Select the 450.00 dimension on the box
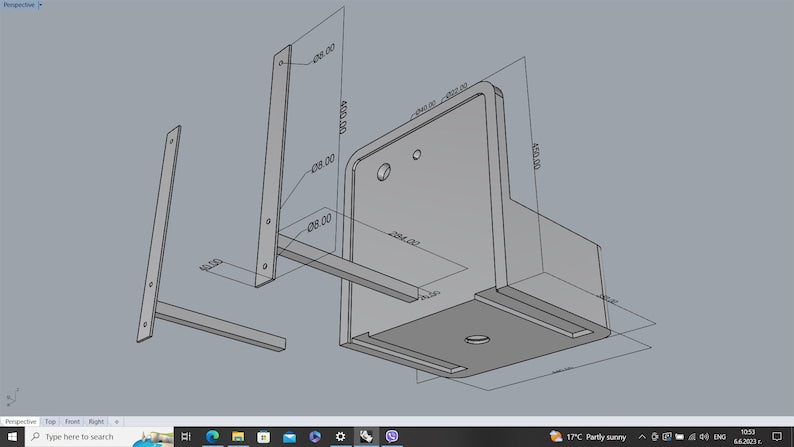794x447 pixels. [x=536, y=156]
